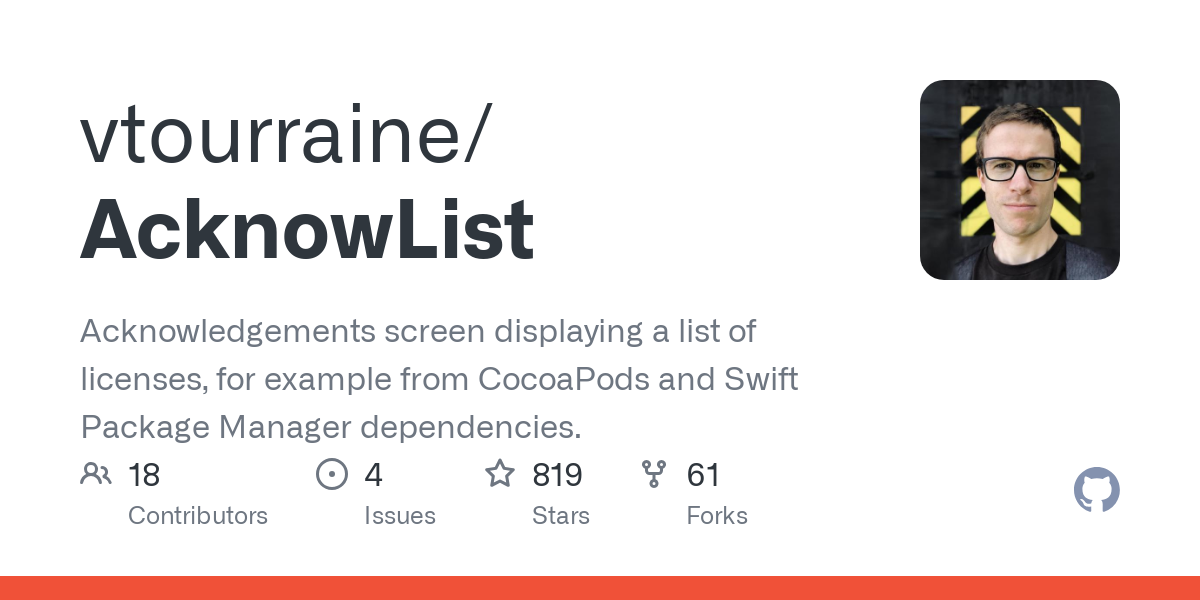Open the vtourraine profile avatar photo
The image size is (1200, 600).
[x=1019, y=180]
